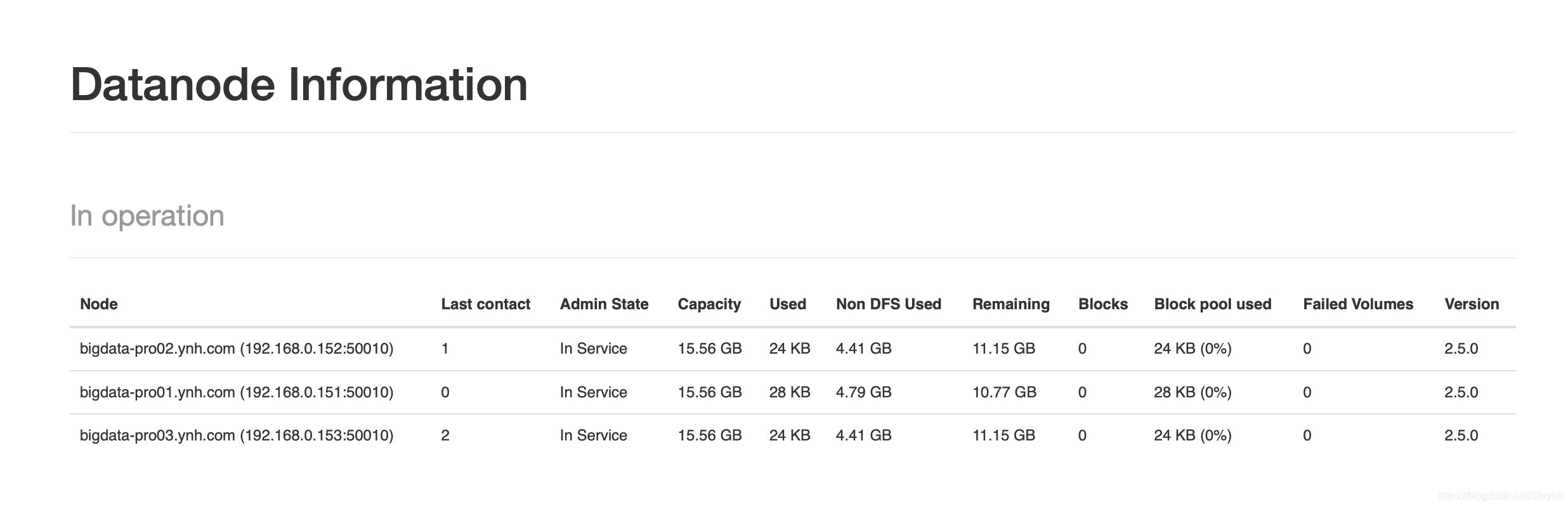Click the Datanode Information heading
Image resolution: width=1568 pixels, height=507 pixels.
point(299,84)
